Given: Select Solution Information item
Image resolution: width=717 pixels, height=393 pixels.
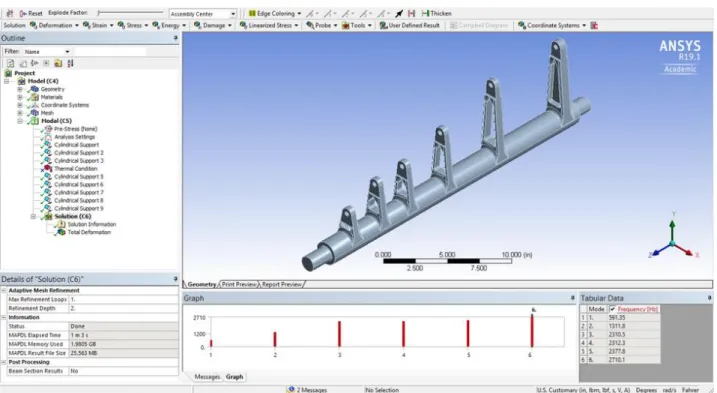Looking at the screenshot, I should coord(91,224).
